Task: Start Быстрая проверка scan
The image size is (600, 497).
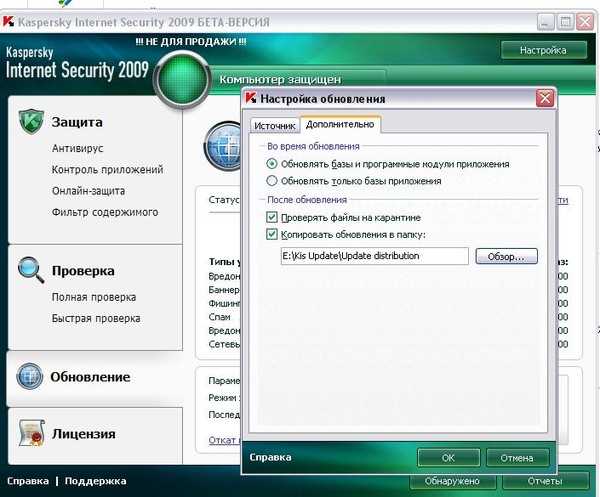Action: 96,318
